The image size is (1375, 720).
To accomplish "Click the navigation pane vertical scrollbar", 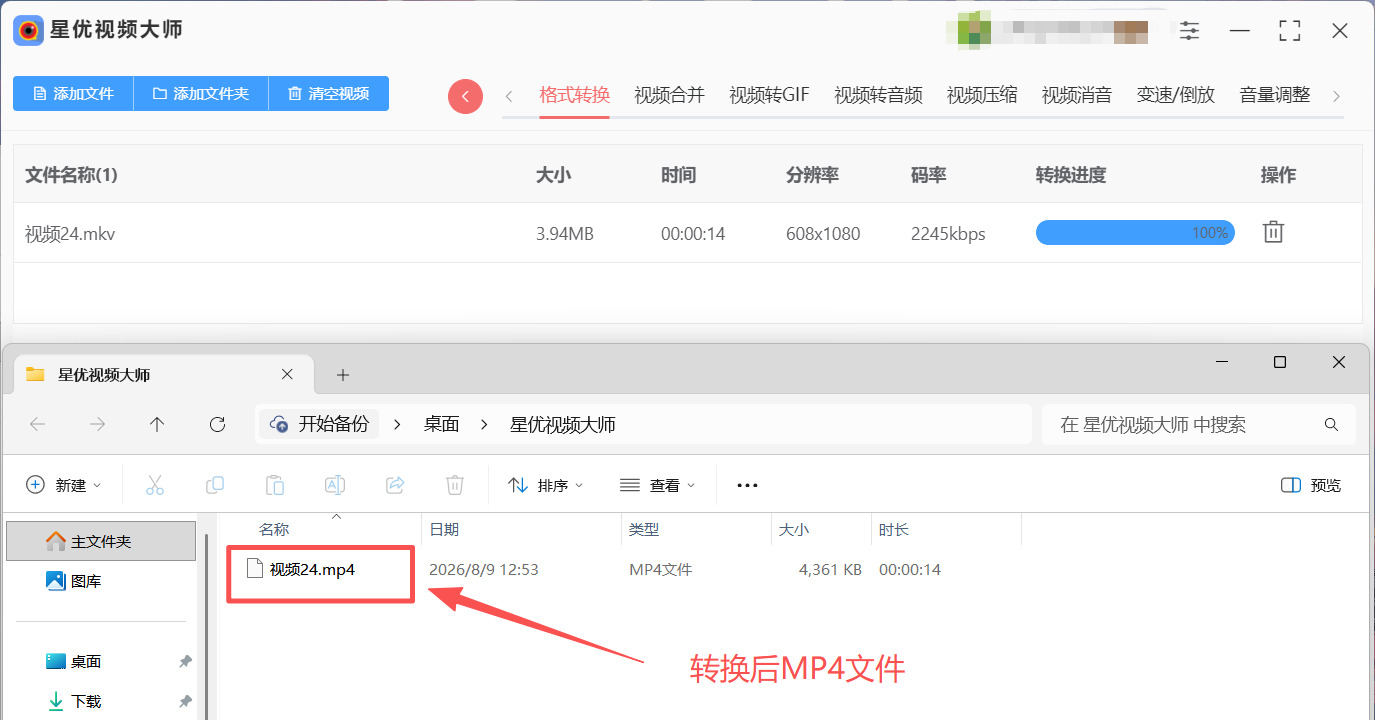I will (207, 625).
